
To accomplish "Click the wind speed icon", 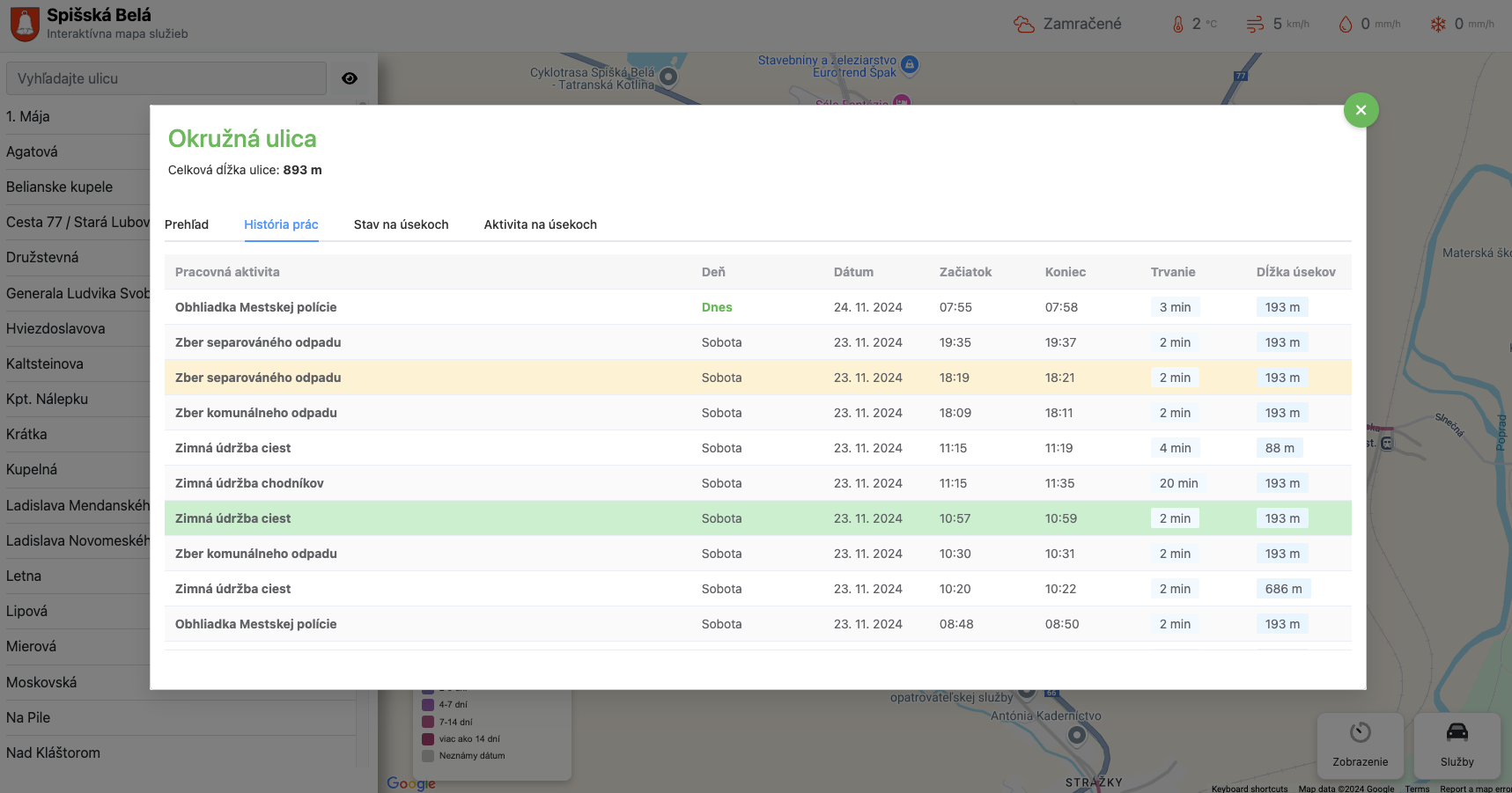I will click(1255, 25).
